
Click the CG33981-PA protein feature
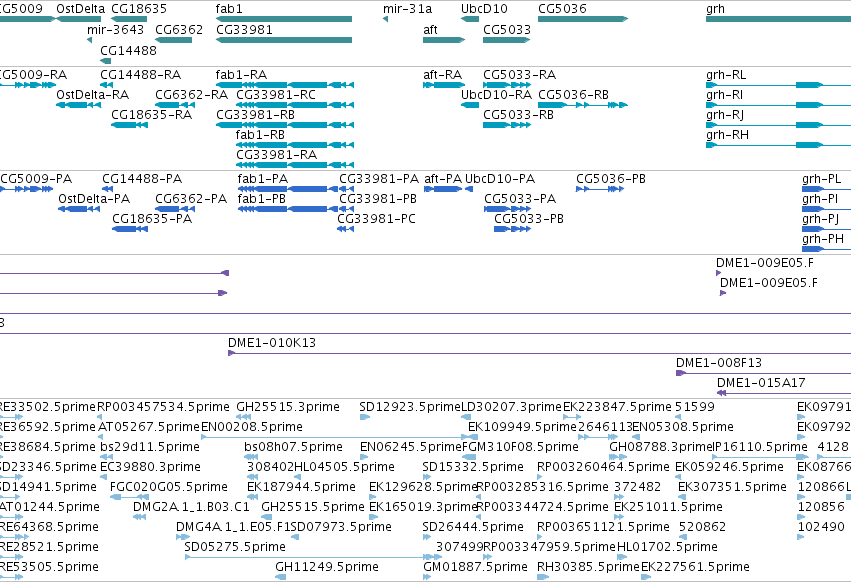tap(346, 189)
